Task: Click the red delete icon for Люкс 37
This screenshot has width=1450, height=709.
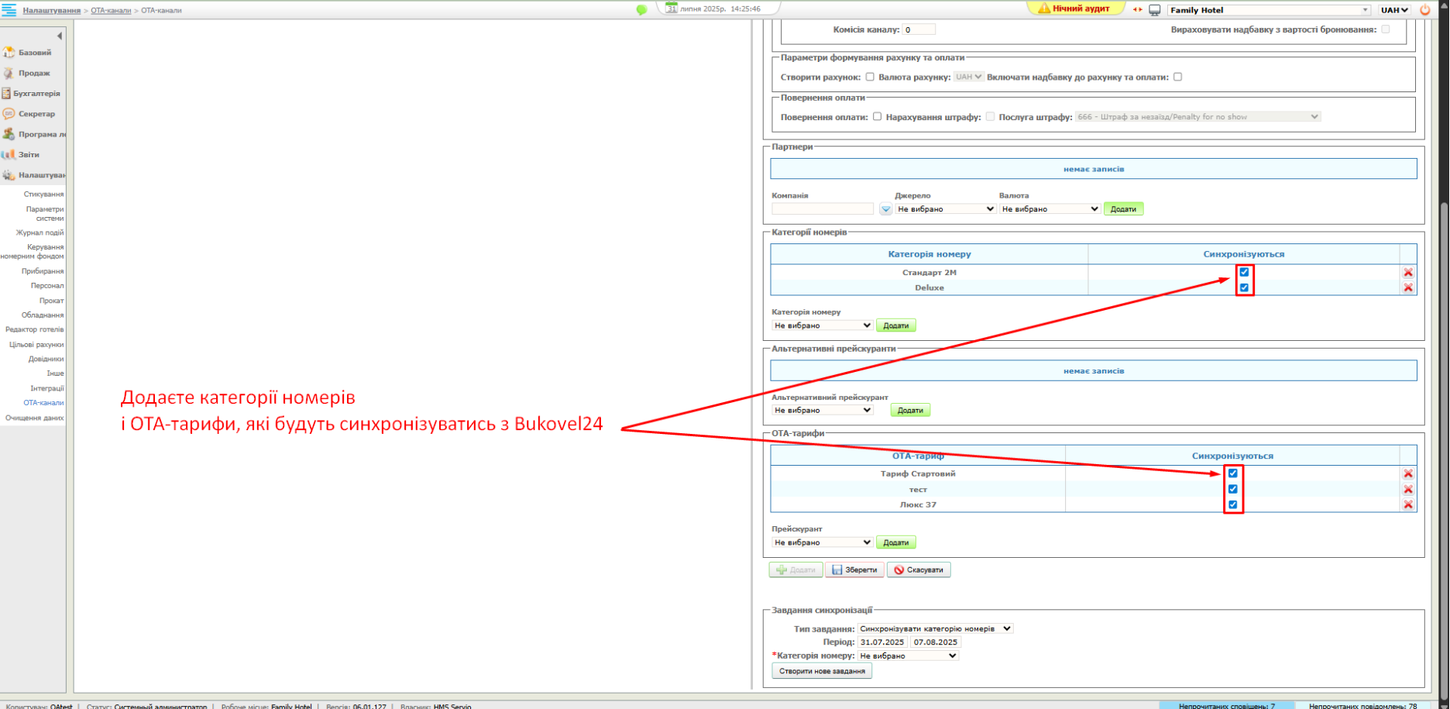Action: click(1408, 504)
